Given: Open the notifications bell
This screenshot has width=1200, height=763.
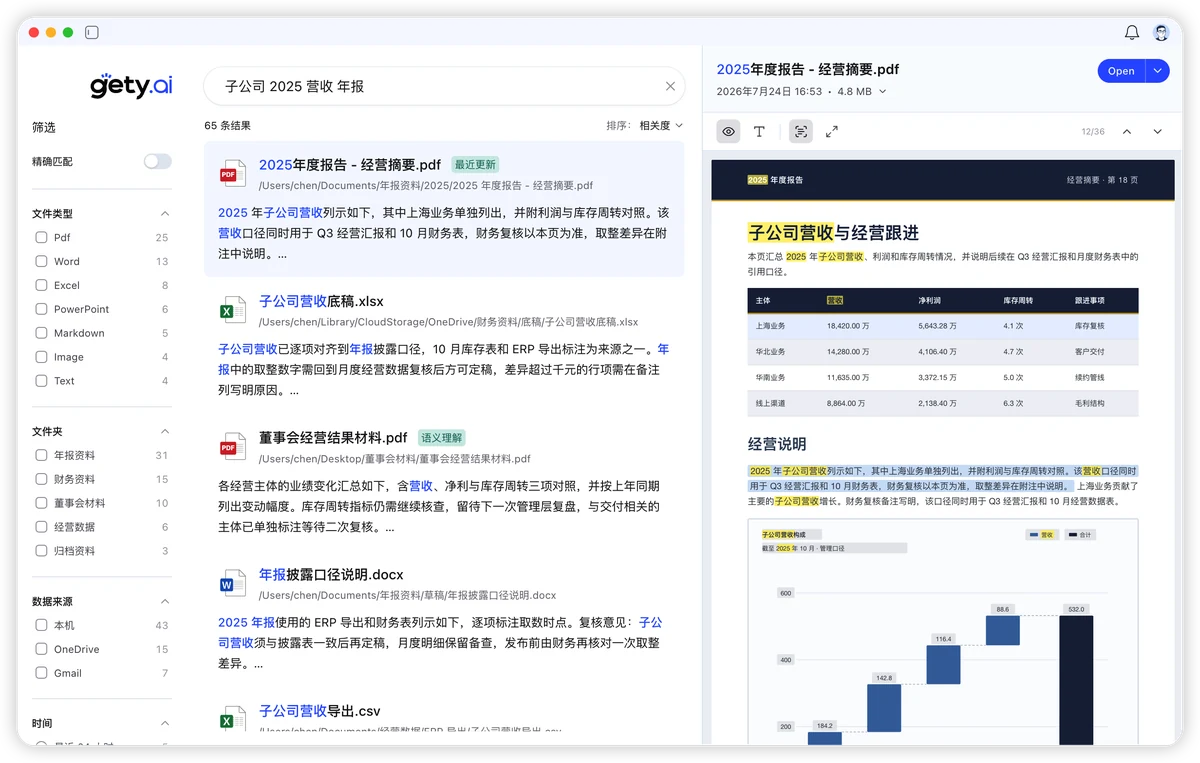Looking at the screenshot, I should pyautogui.click(x=1132, y=33).
